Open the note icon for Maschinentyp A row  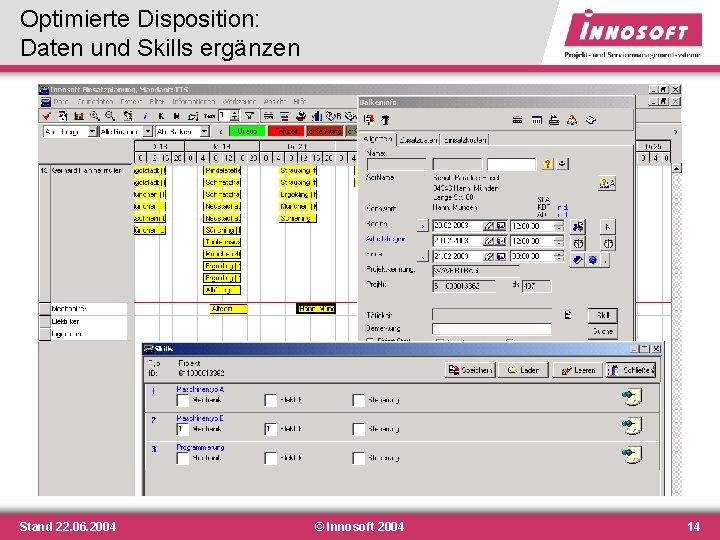point(632,397)
